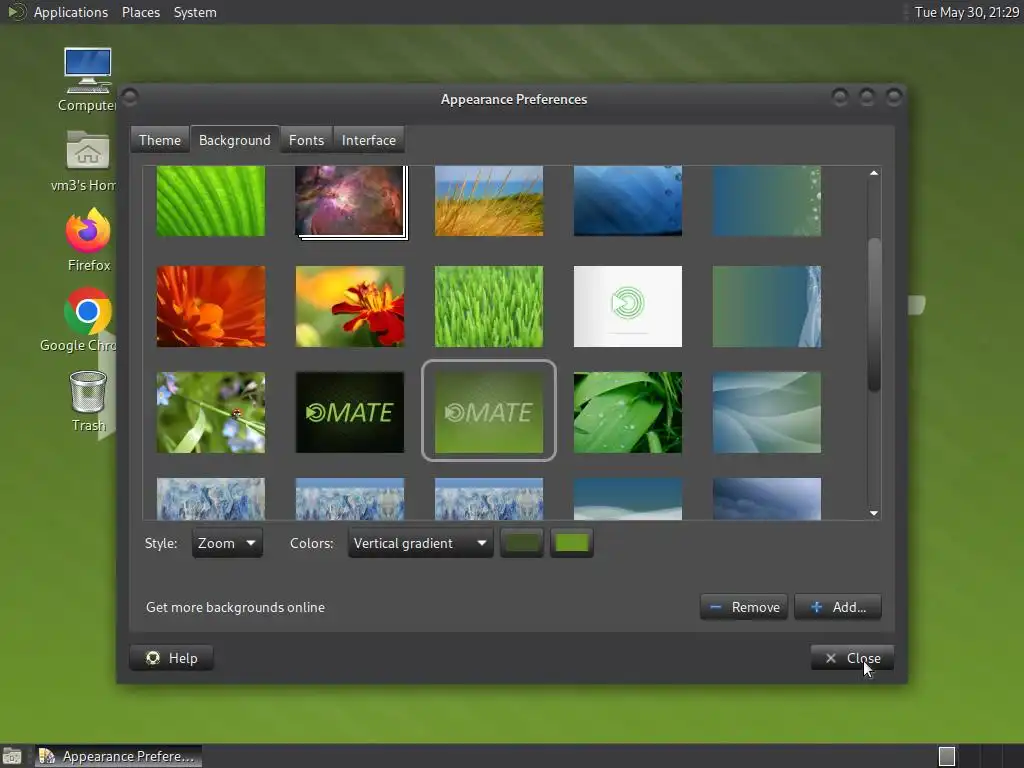Expand the Colors Vertical gradient dropdown
The image size is (1024, 768).
pos(420,543)
